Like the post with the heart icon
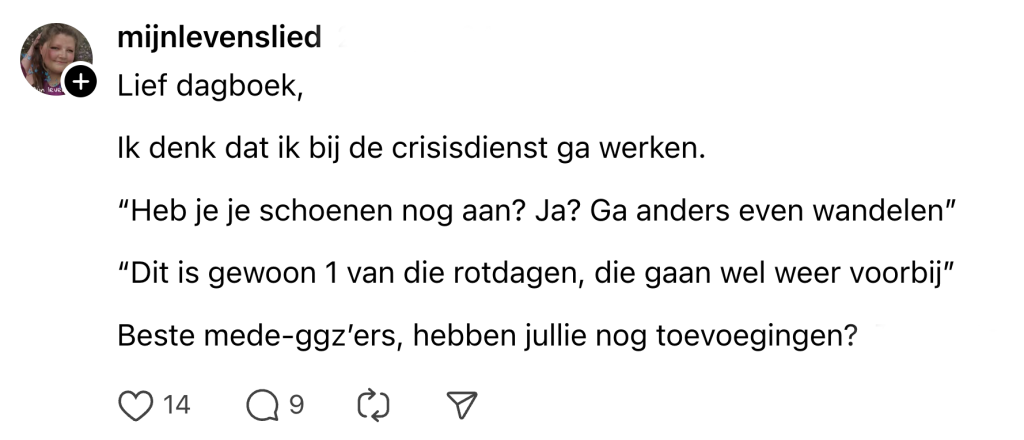Viewport: 1024px width, 440px height. point(133,404)
